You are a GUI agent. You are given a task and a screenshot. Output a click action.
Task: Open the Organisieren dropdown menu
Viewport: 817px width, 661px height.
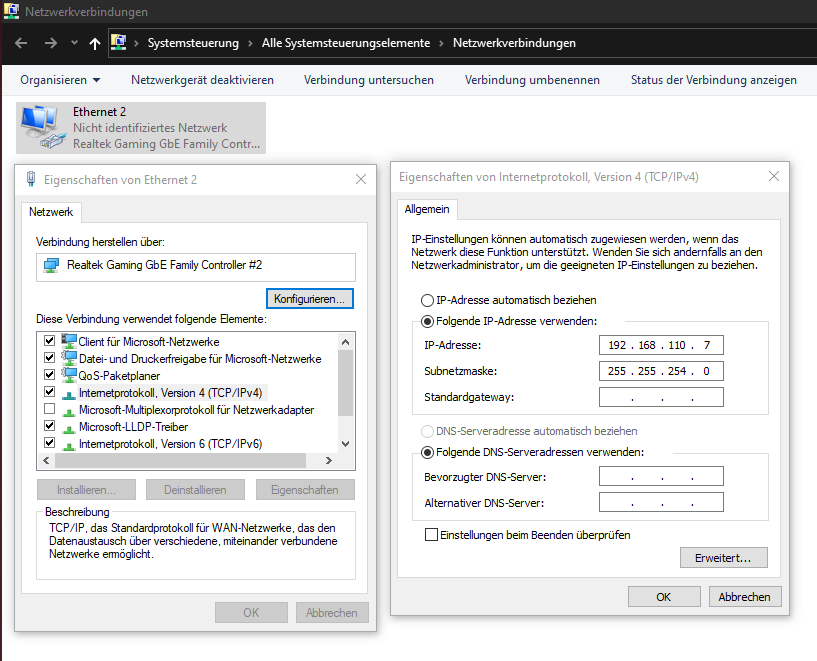tap(60, 80)
